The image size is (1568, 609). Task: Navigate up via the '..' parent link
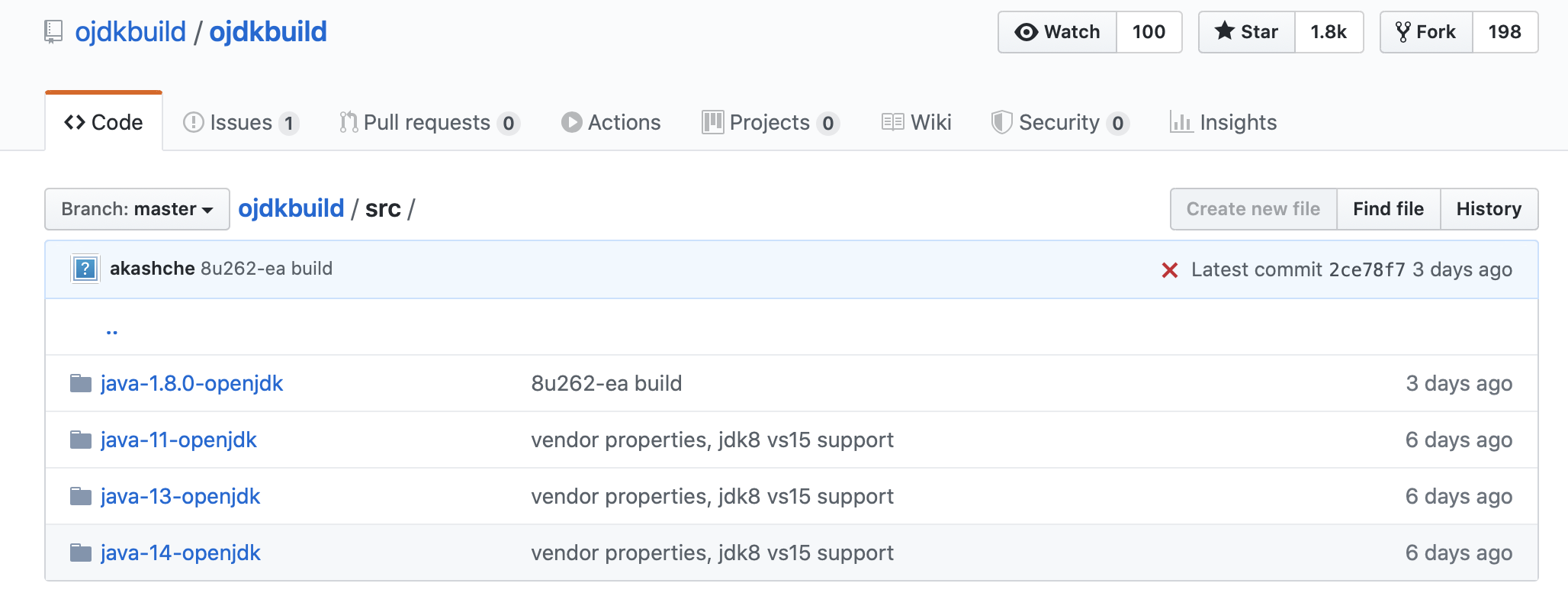coord(112,330)
